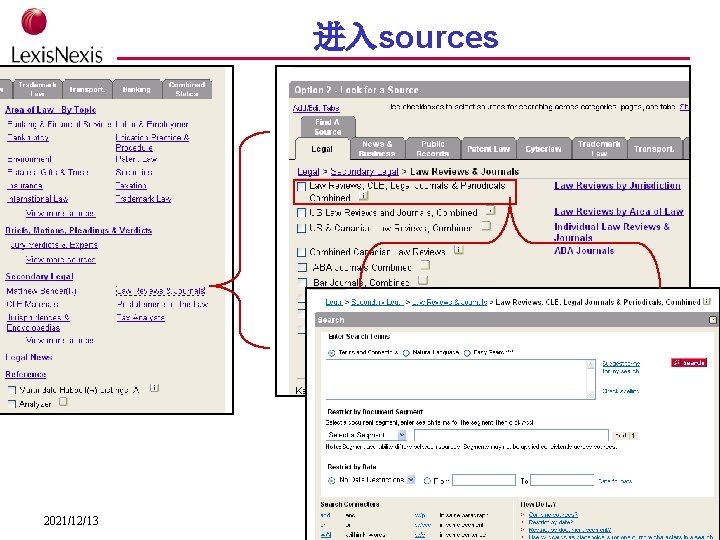Select Natural Language radio option

click(x=406, y=353)
